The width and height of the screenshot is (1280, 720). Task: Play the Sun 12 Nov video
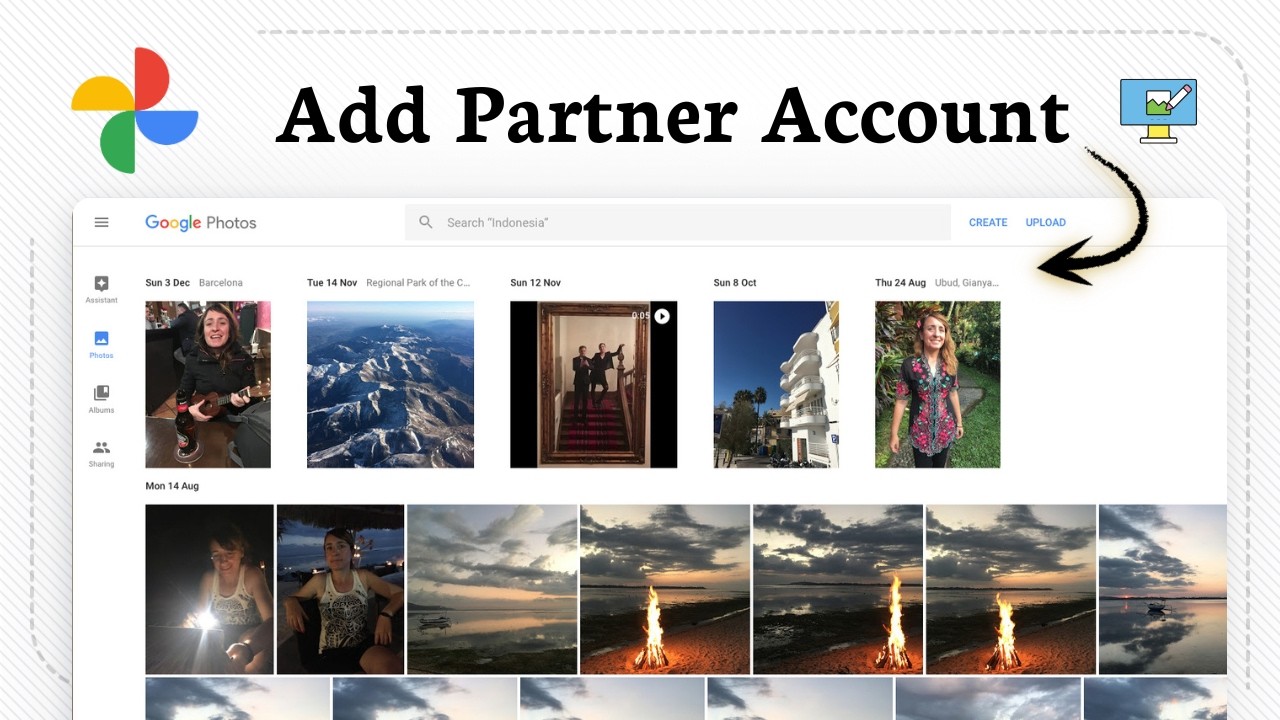[x=661, y=316]
